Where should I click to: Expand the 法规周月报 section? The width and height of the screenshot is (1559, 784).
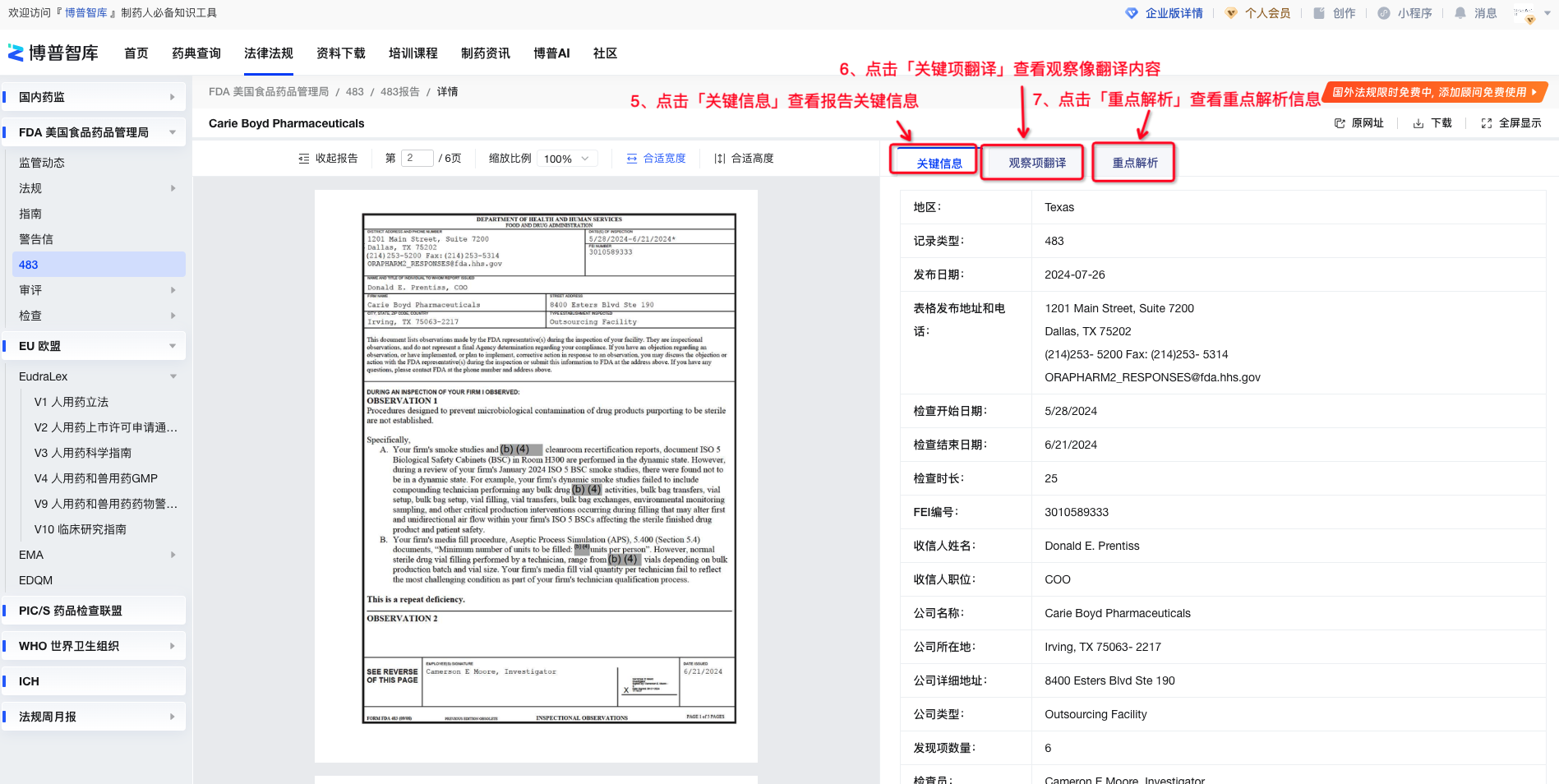[x=173, y=717]
